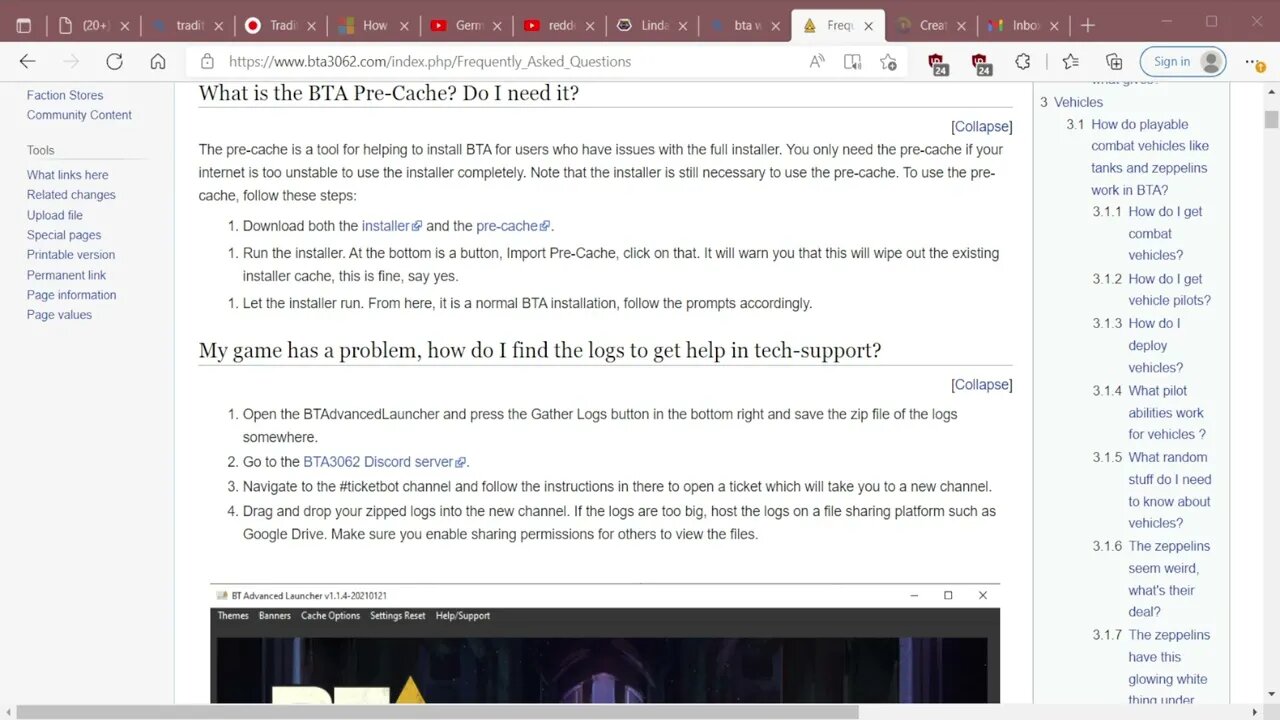Click the horizontal scrollbar at page bottom
The width and height of the screenshot is (1280, 720).
[x=438, y=712]
